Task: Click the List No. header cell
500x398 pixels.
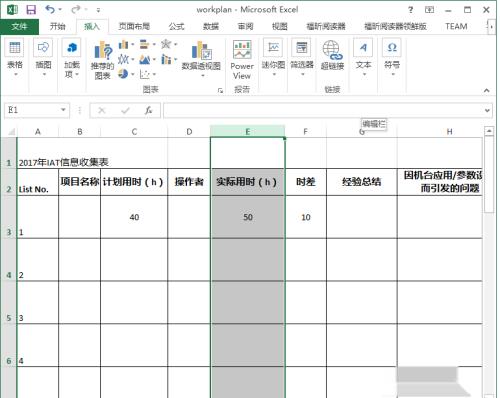Action: [x=38, y=182]
